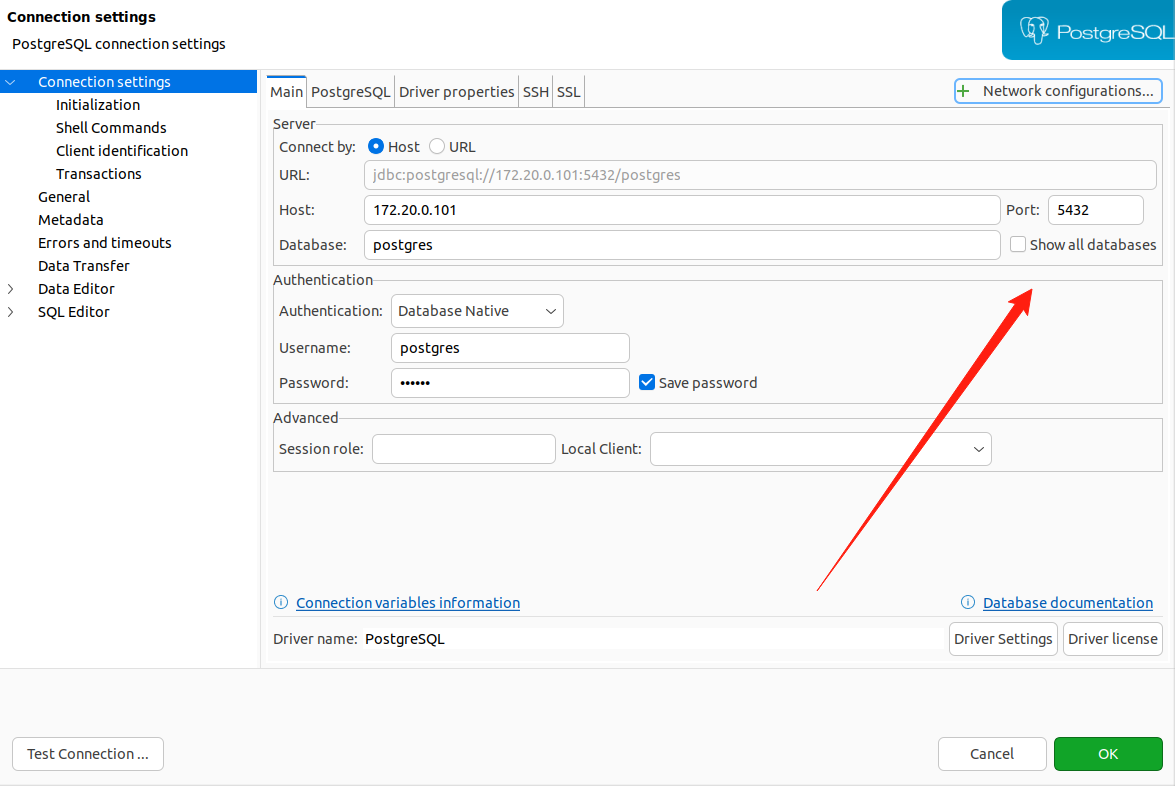
Task: Enable Show all databases checkbox
Action: (x=1018, y=245)
